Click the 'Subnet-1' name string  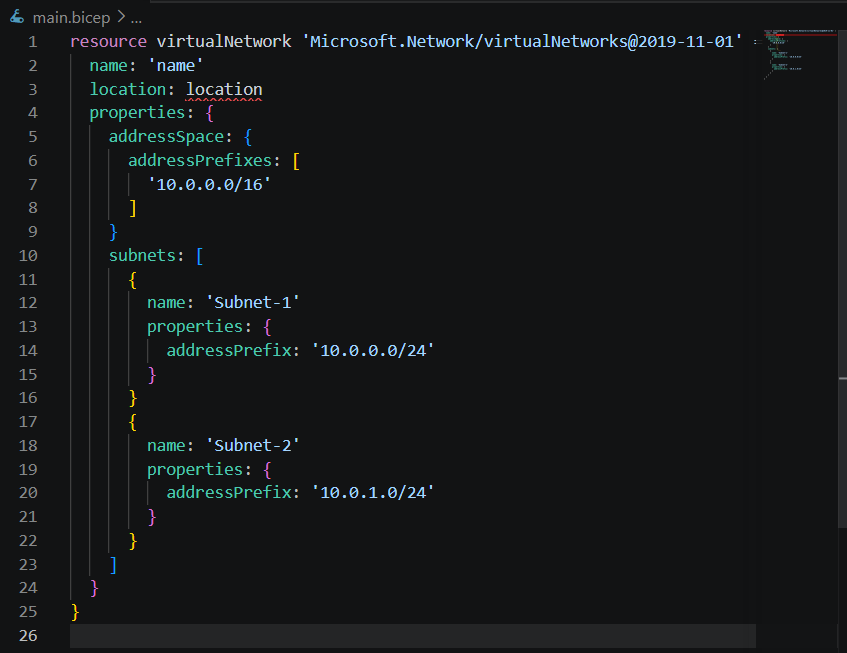tap(253, 302)
